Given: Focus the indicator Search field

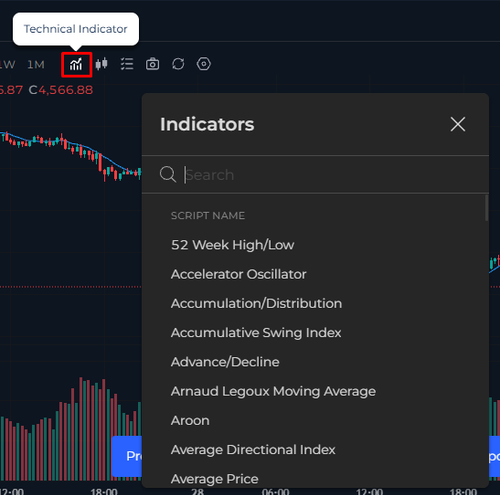Looking at the screenshot, I should 315,174.
